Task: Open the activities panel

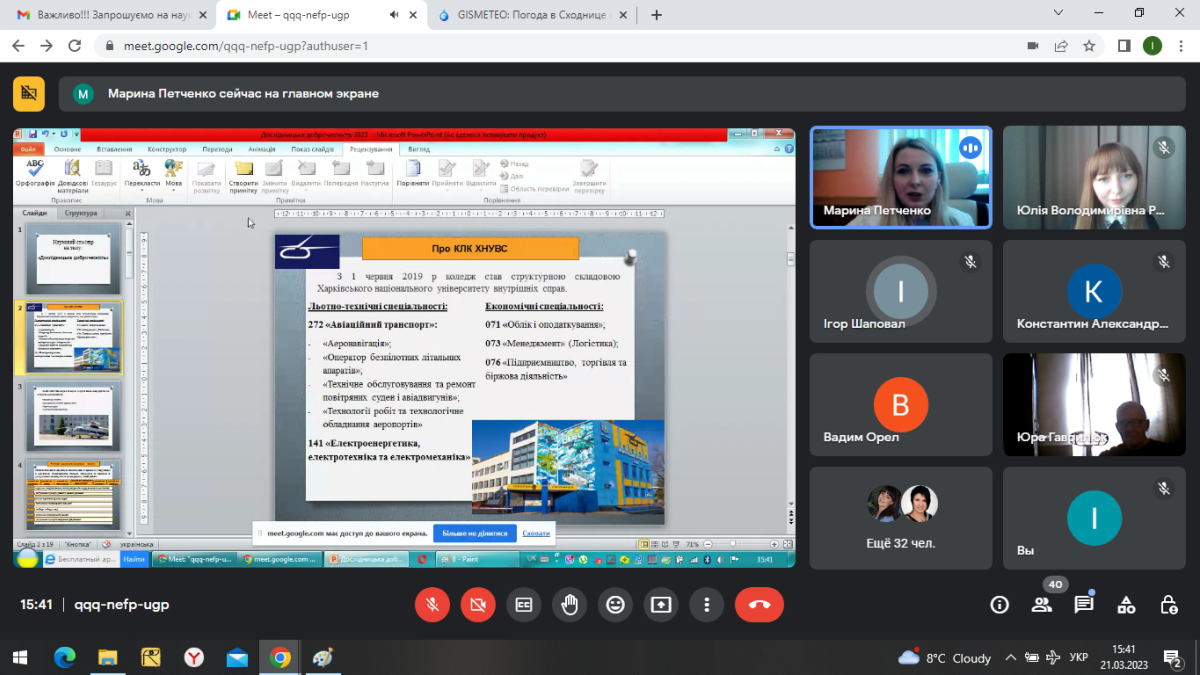Action: point(1126,605)
